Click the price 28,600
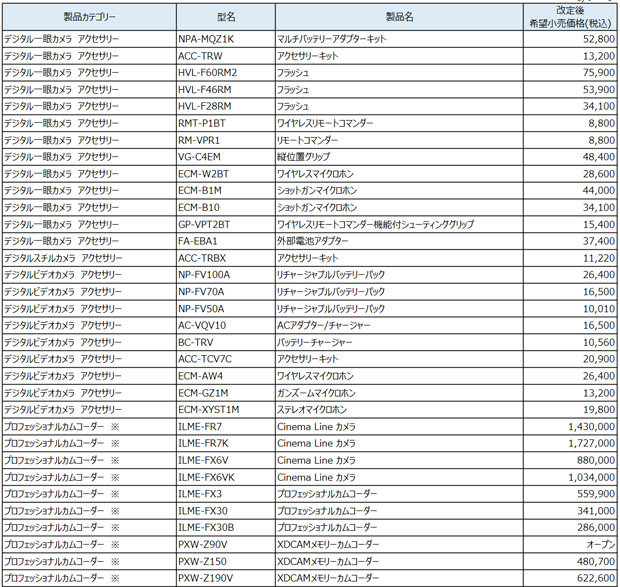The image size is (620, 587). coord(599,174)
